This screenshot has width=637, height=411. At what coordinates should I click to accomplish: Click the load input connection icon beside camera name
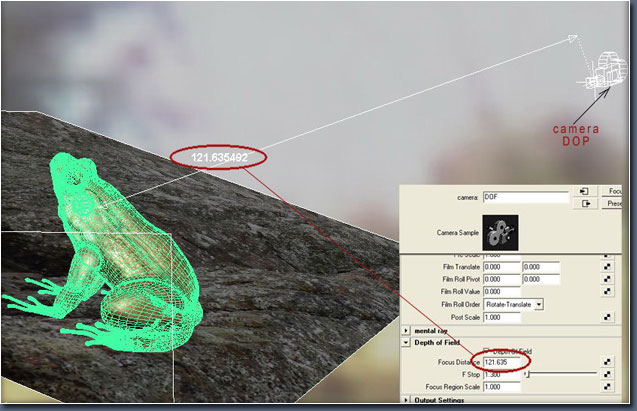(583, 191)
